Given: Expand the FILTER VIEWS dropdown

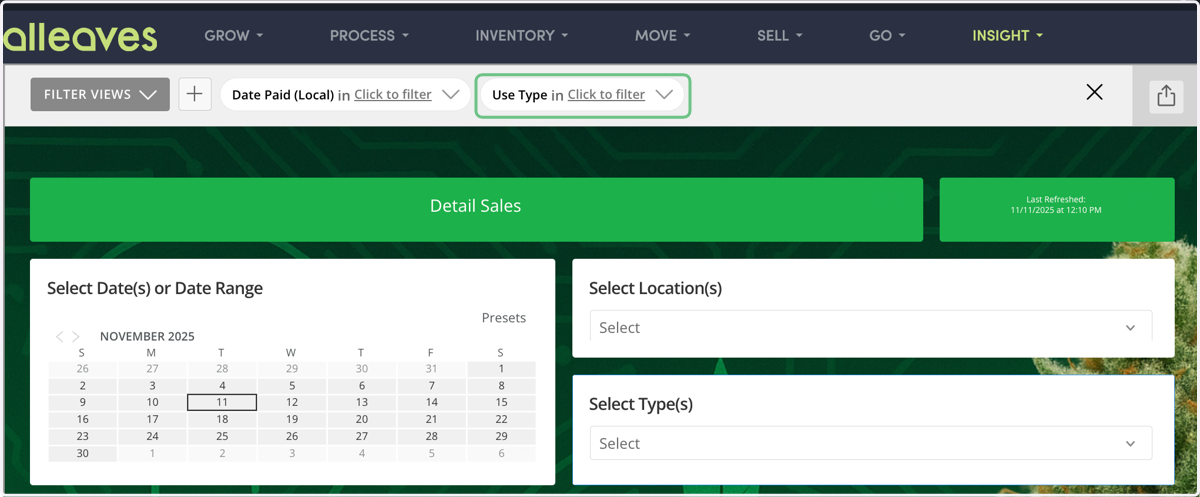Looking at the screenshot, I should click(x=100, y=94).
